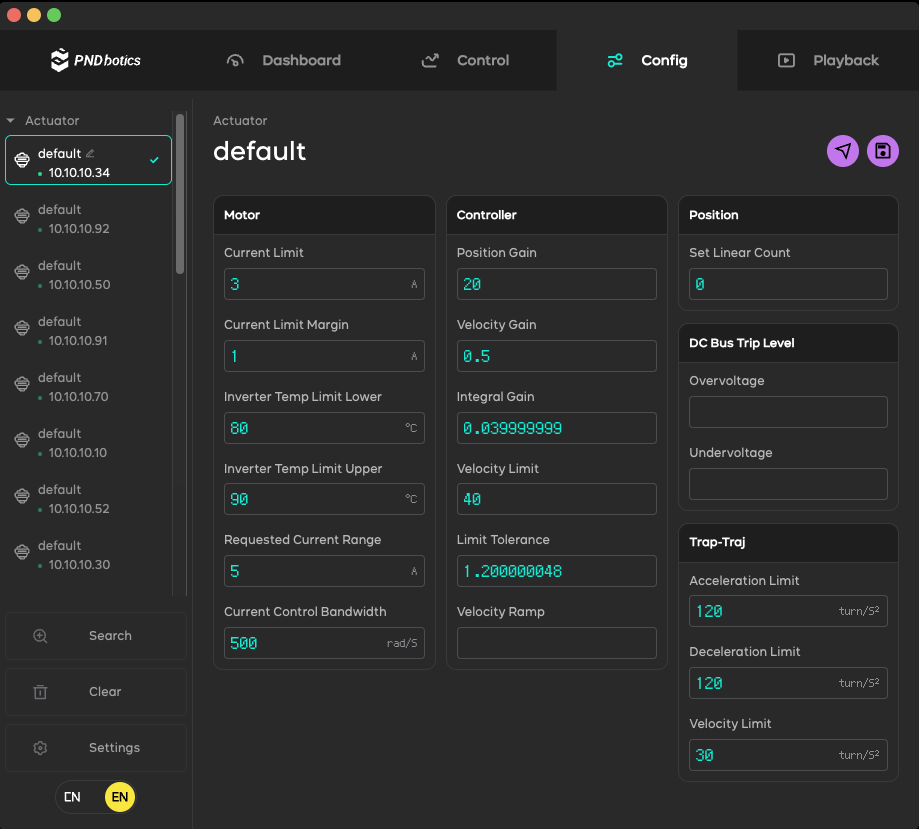This screenshot has height=829, width=919.
Task: Click the Integral Gain input field
Action: pyautogui.click(x=557, y=428)
